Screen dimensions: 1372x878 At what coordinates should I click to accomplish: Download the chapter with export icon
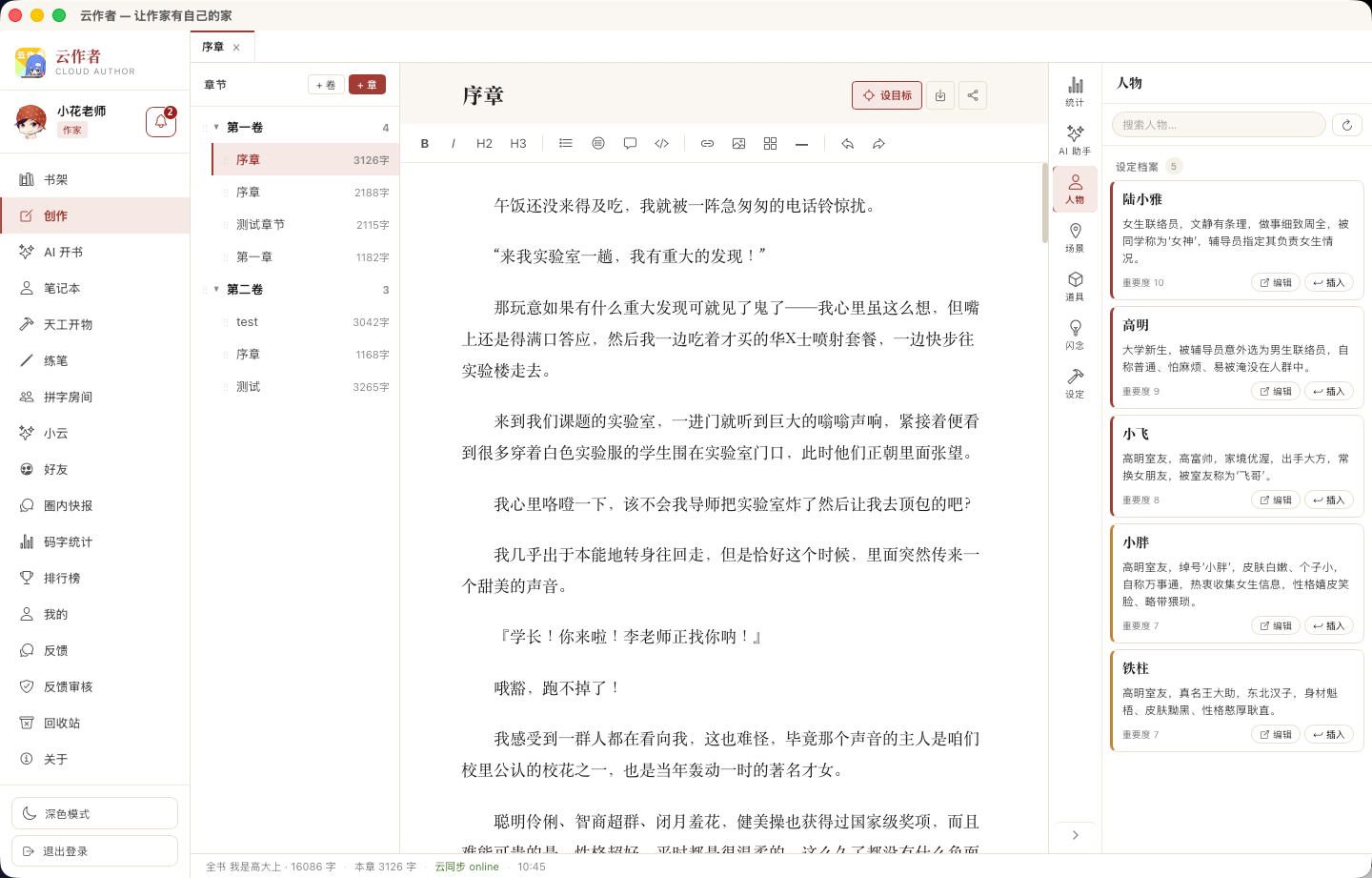(x=940, y=95)
